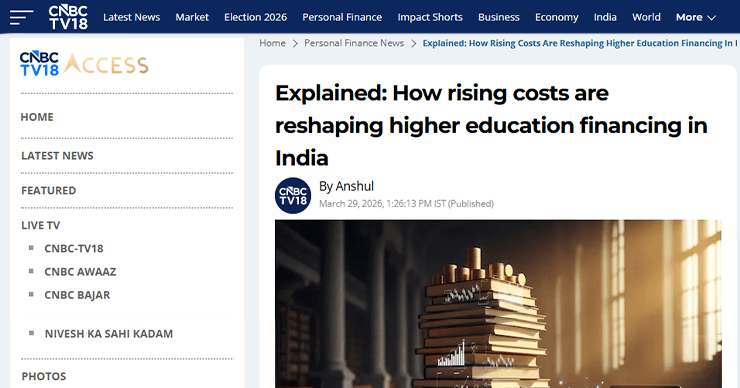This screenshot has height=388, width=740.
Task: Open CNBC BAJAR live channel link
Action: point(77,295)
